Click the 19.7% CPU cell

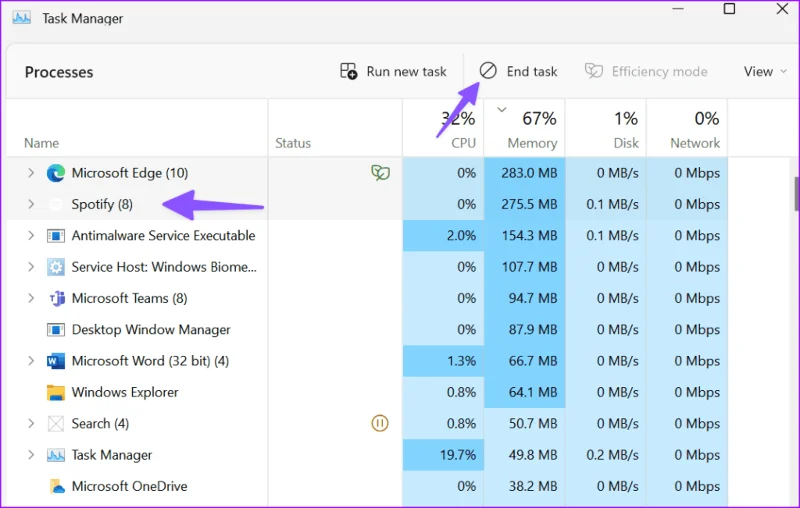(443, 454)
